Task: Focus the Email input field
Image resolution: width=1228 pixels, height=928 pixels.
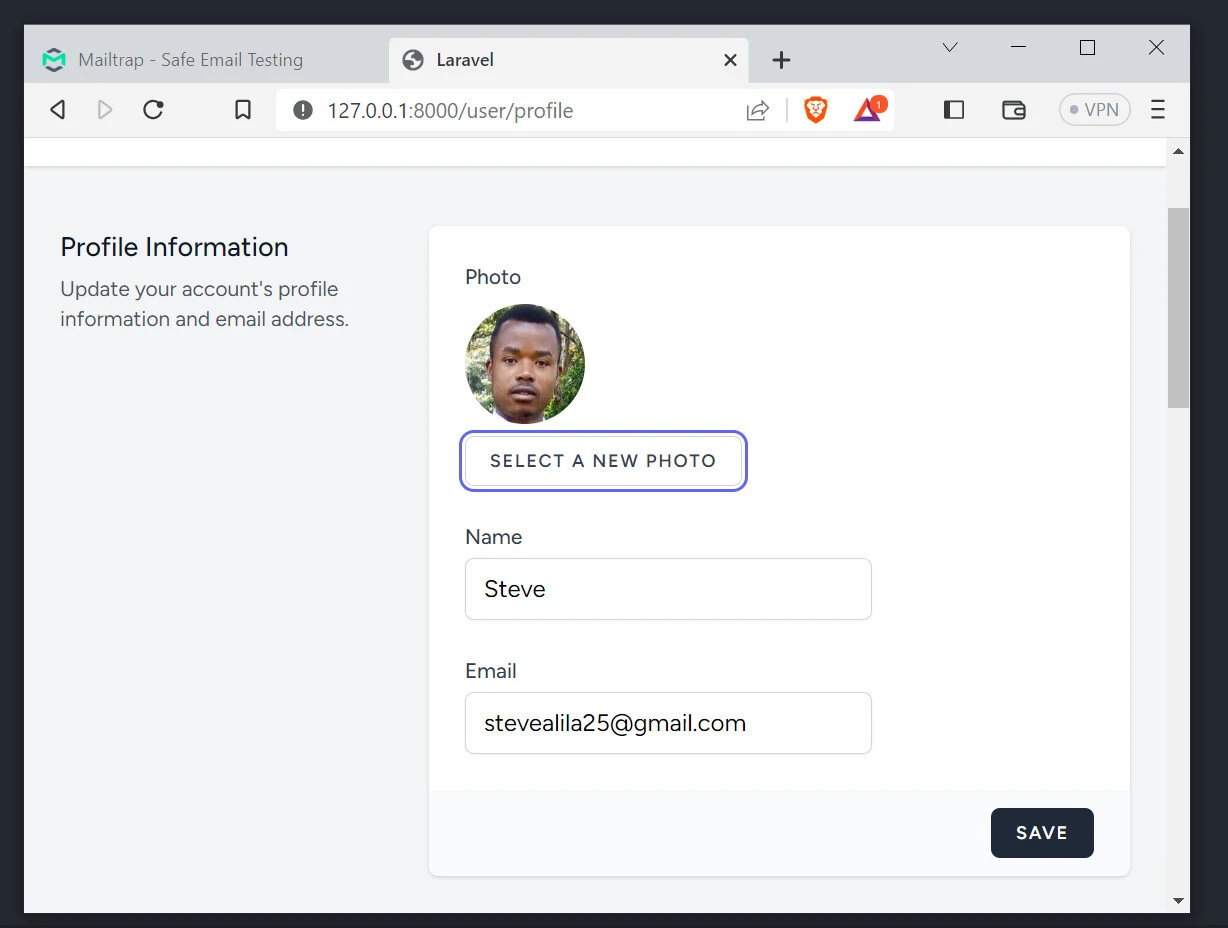Action: pos(668,723)
